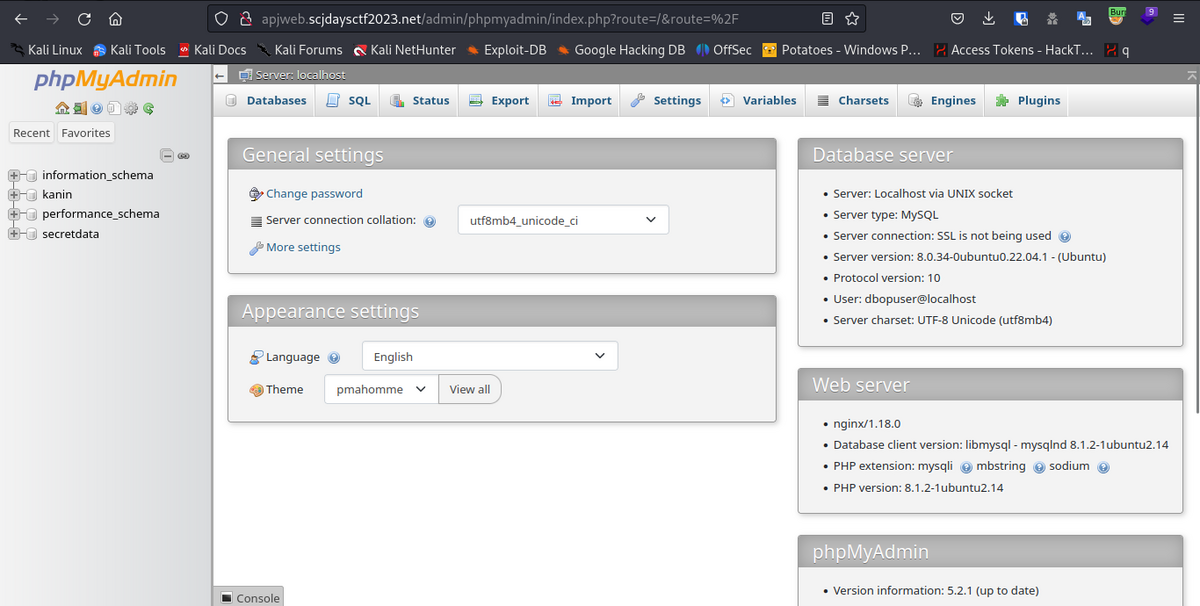Open MySQL documentation pages icon in sidebar
Viewport: 1200px width, 606px height.
click(x=113, y=108)
